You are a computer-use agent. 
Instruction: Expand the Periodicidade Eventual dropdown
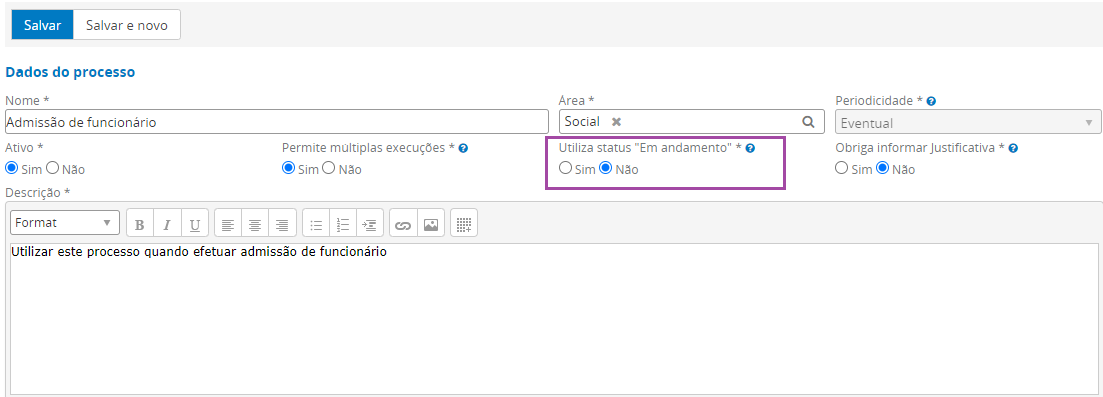pyautogui.click(x=967, y=122)
